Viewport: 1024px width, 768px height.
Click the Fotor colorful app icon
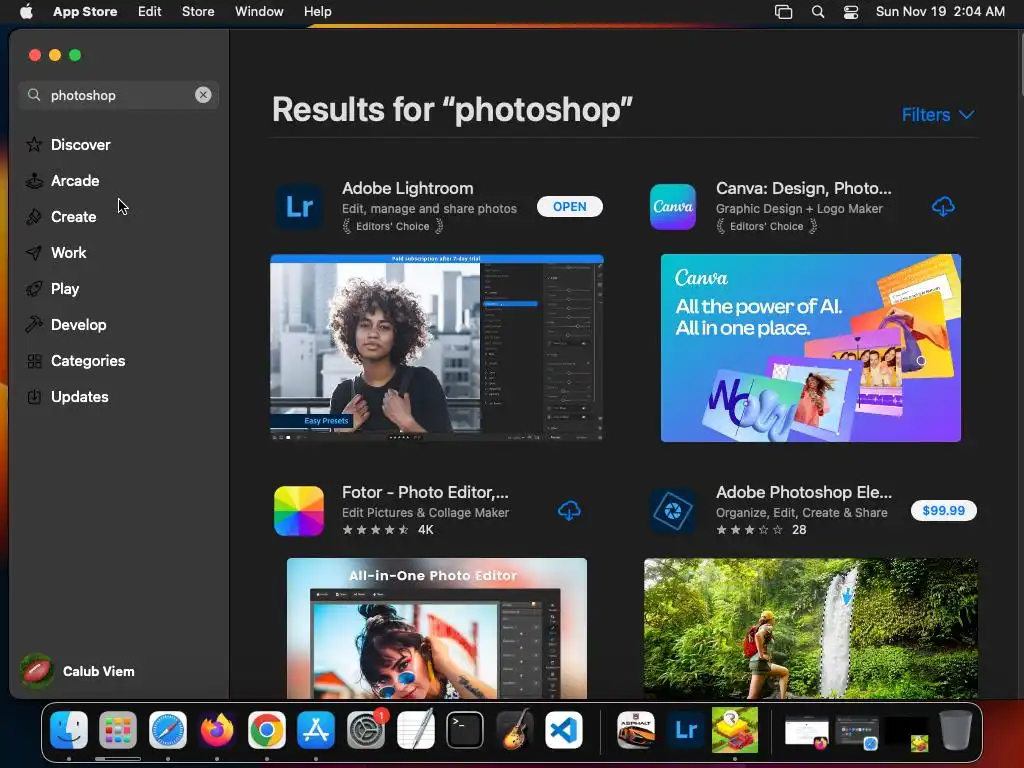pyautogui.click(x=299, y=511)
